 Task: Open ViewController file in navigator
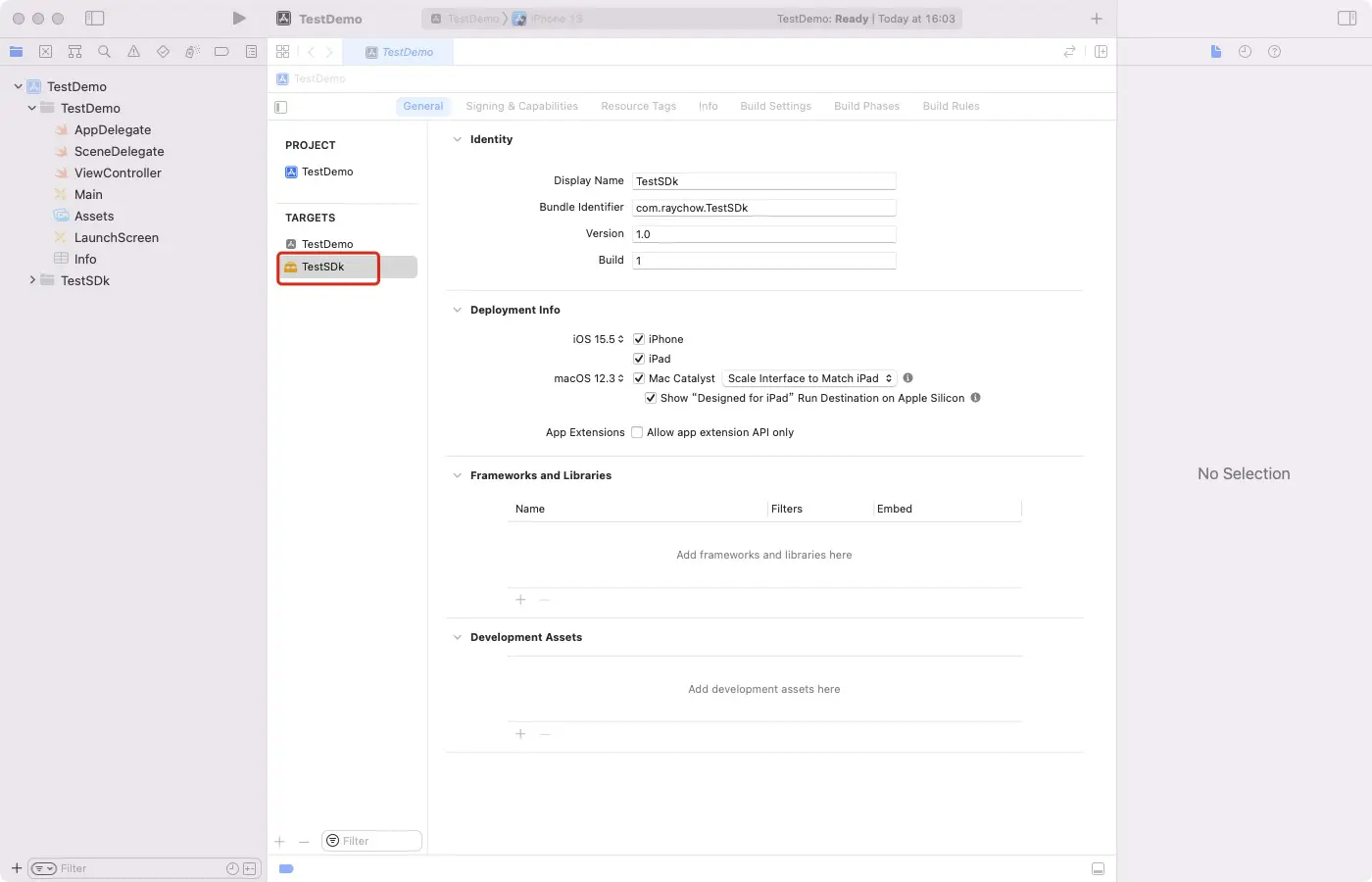pyautogui.click(x=118, y=172)
